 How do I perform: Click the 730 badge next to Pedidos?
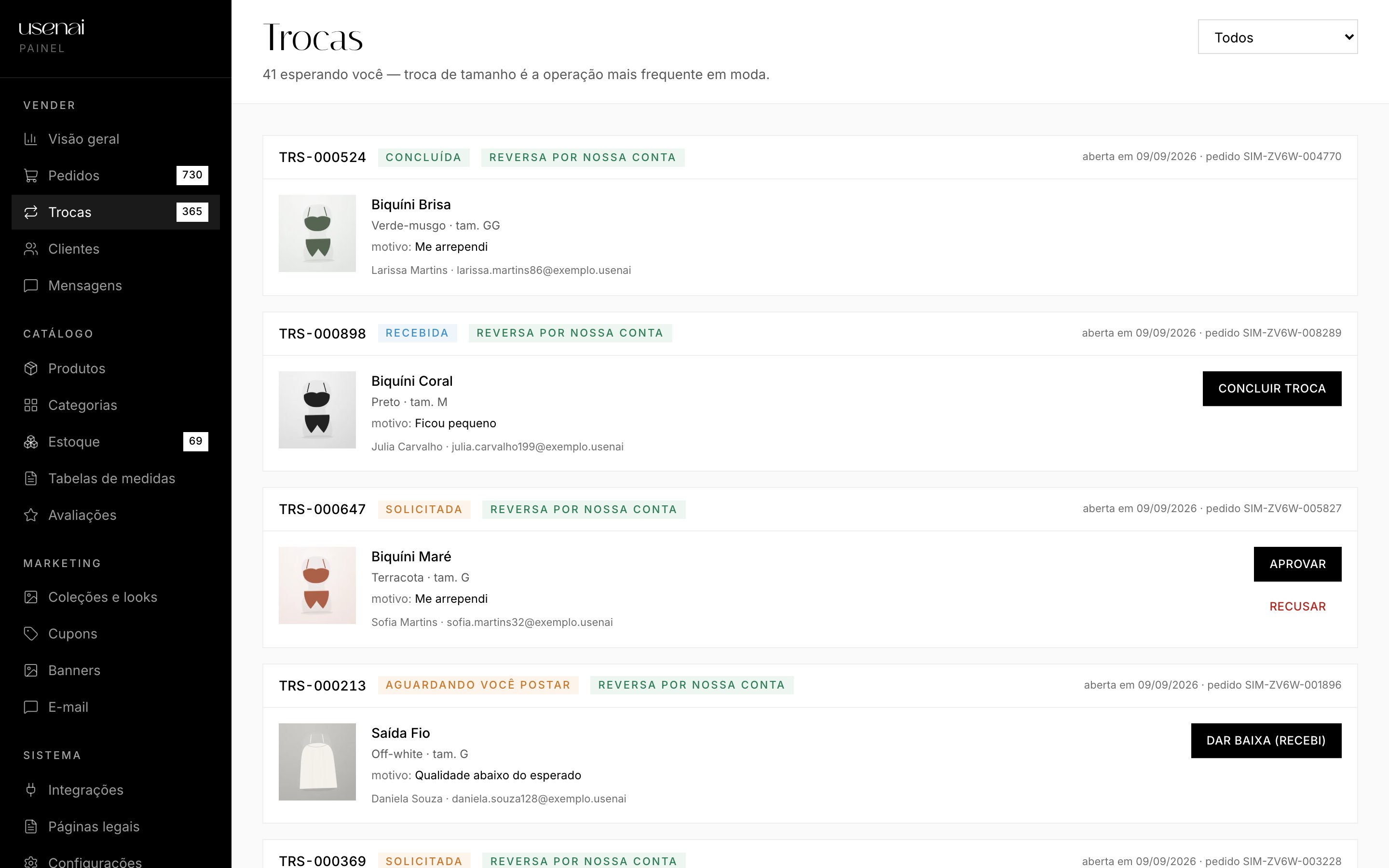[192, 175]
